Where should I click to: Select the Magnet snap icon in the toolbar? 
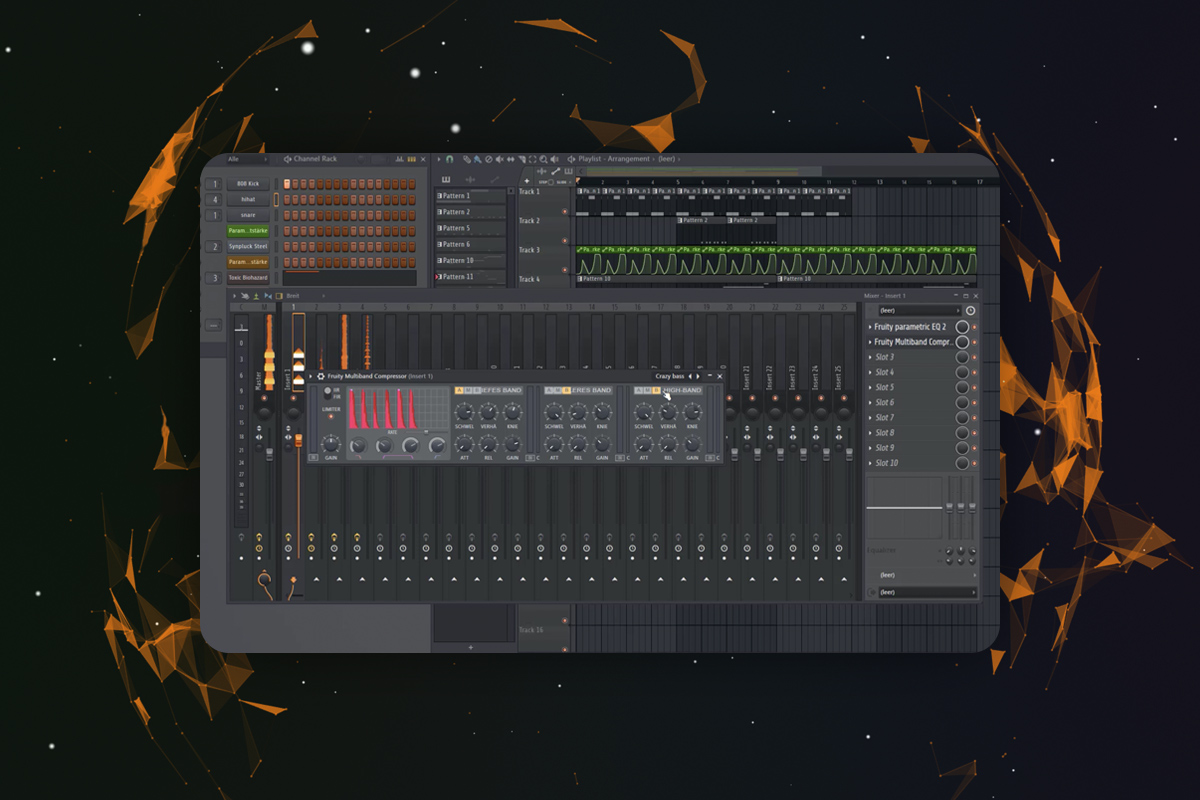click(448, 159)
